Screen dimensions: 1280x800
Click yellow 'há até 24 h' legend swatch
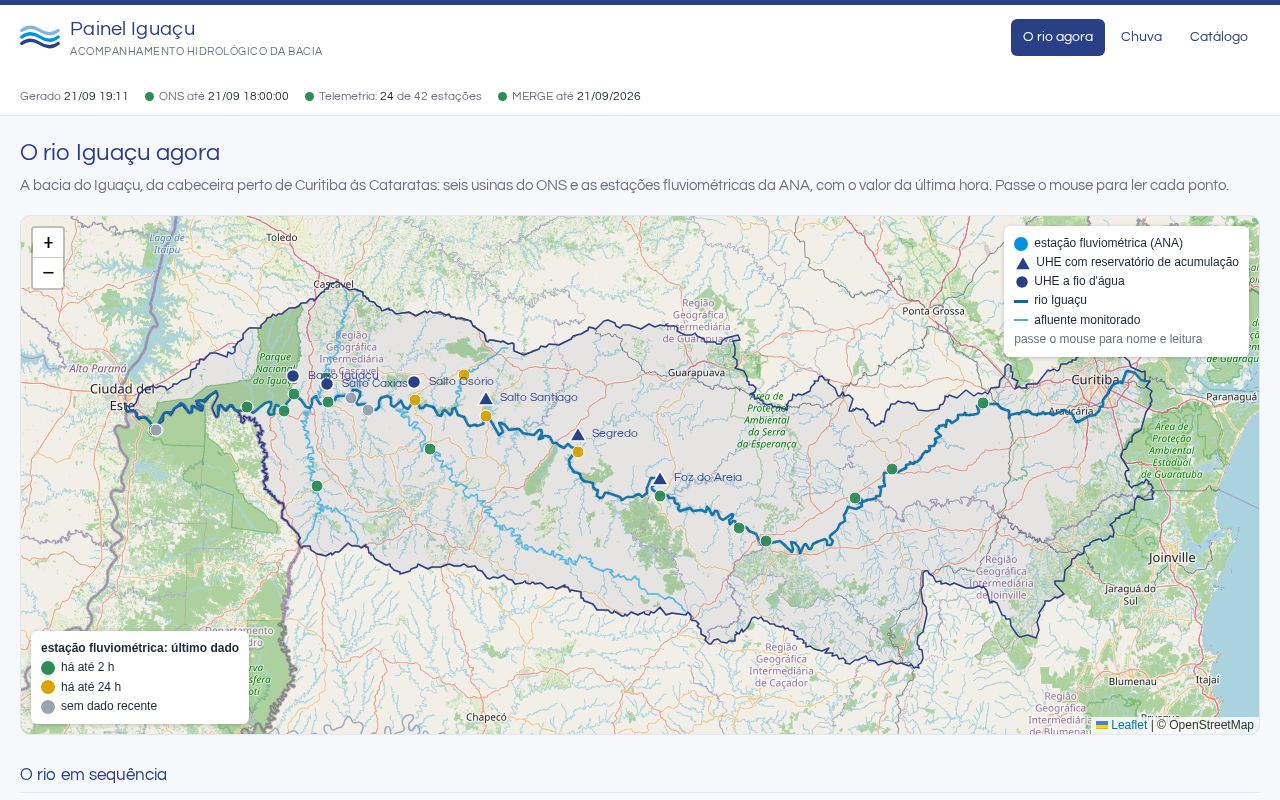coord(48,687)
